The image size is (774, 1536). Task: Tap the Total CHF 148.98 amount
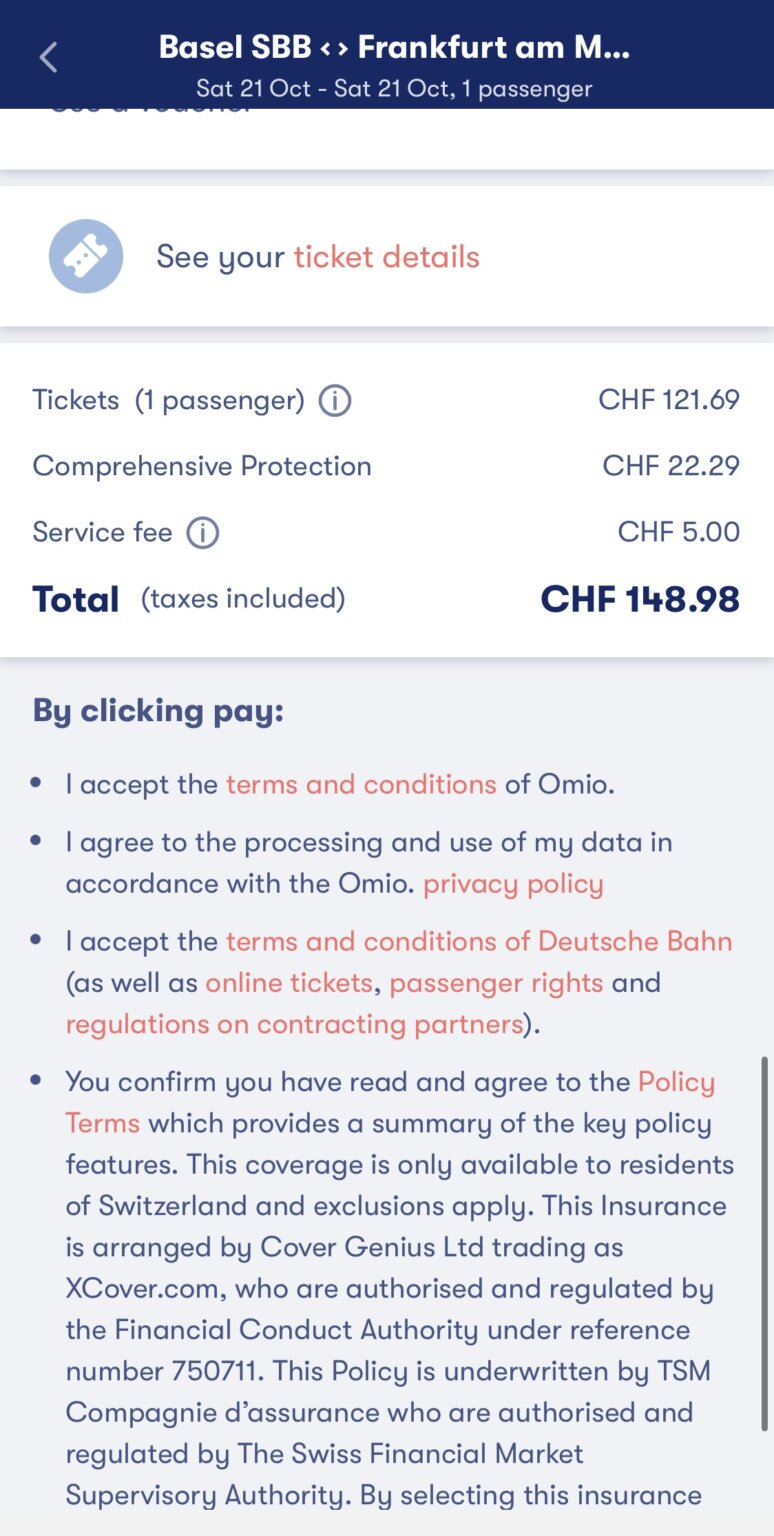pos(640,599)
